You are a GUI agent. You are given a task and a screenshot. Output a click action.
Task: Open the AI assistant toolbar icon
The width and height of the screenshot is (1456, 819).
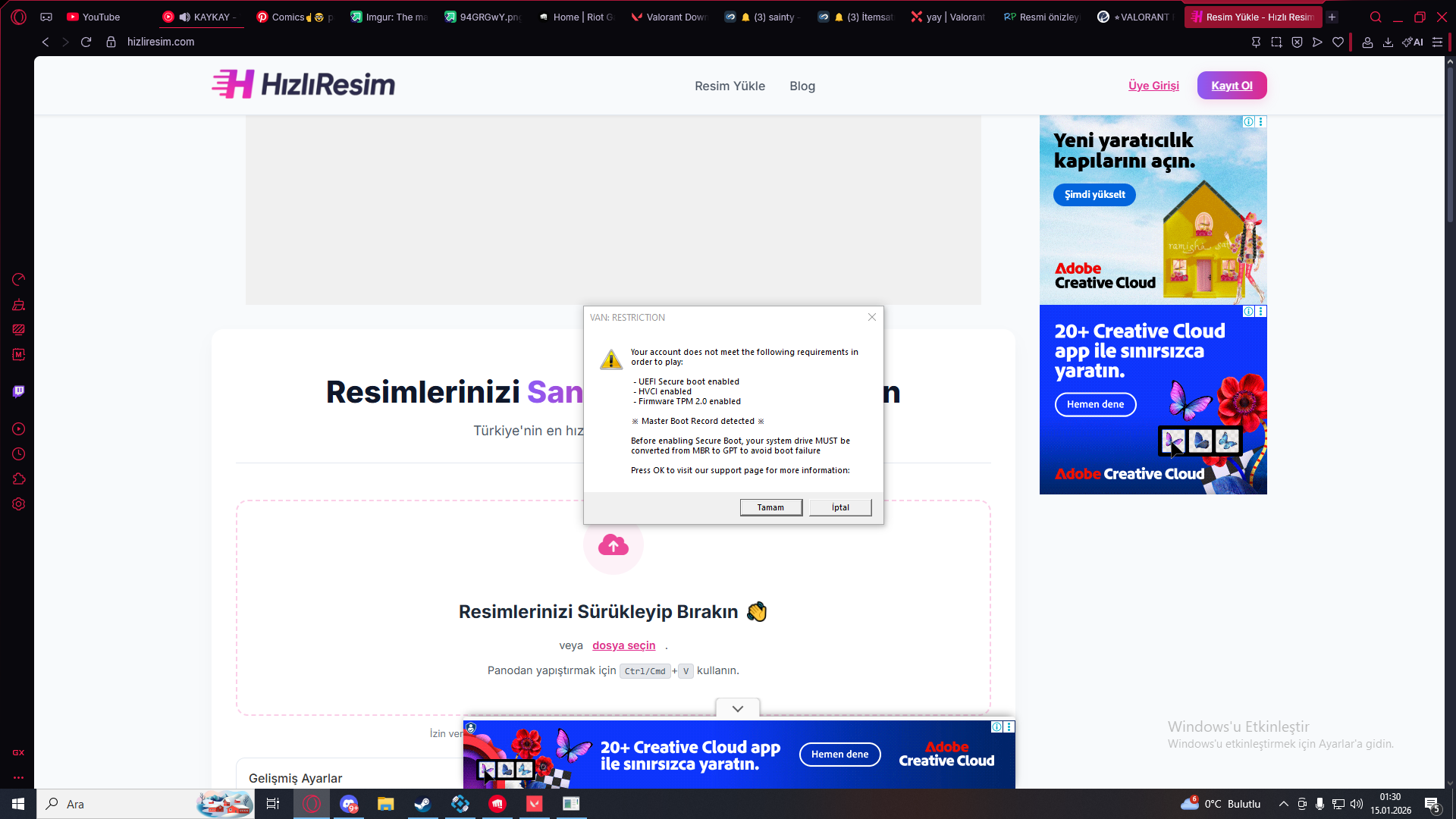point(1413,42)
